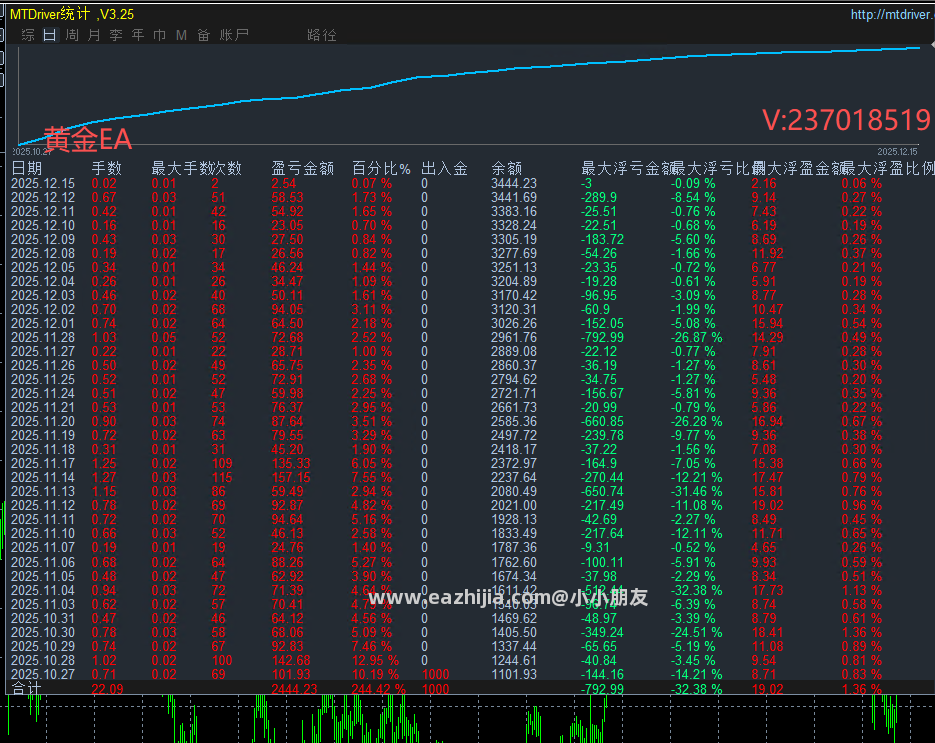Click the 日期 column header
The width and height of the screenshot is (935, 743).
click(x=27, y=169)
